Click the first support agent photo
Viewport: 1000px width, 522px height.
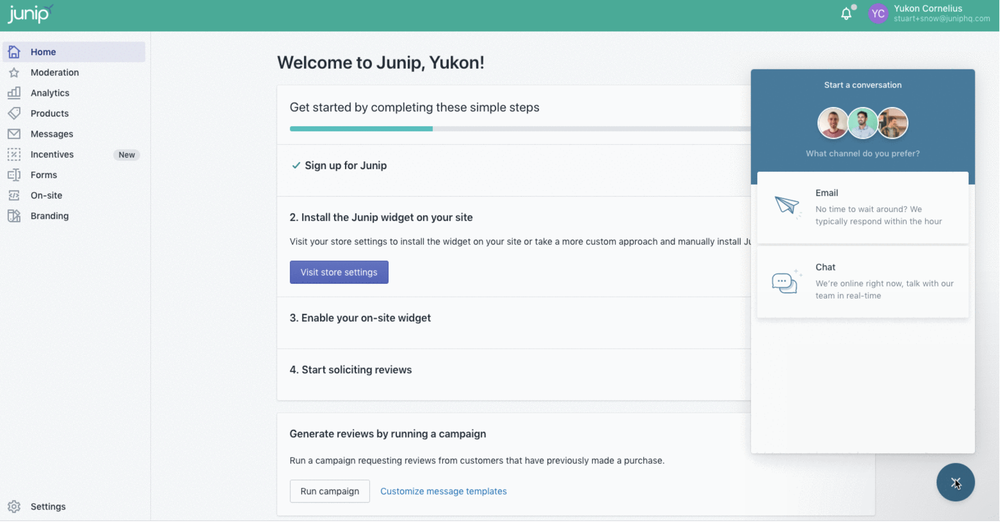pyautogui.click(x=833, y=123)
